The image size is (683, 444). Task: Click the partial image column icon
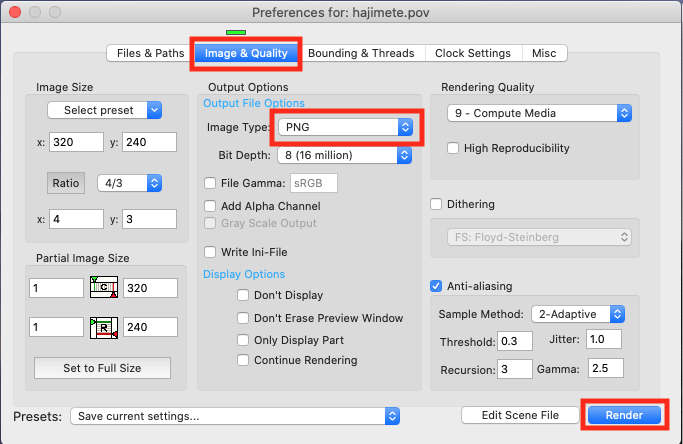coord(103,288)
